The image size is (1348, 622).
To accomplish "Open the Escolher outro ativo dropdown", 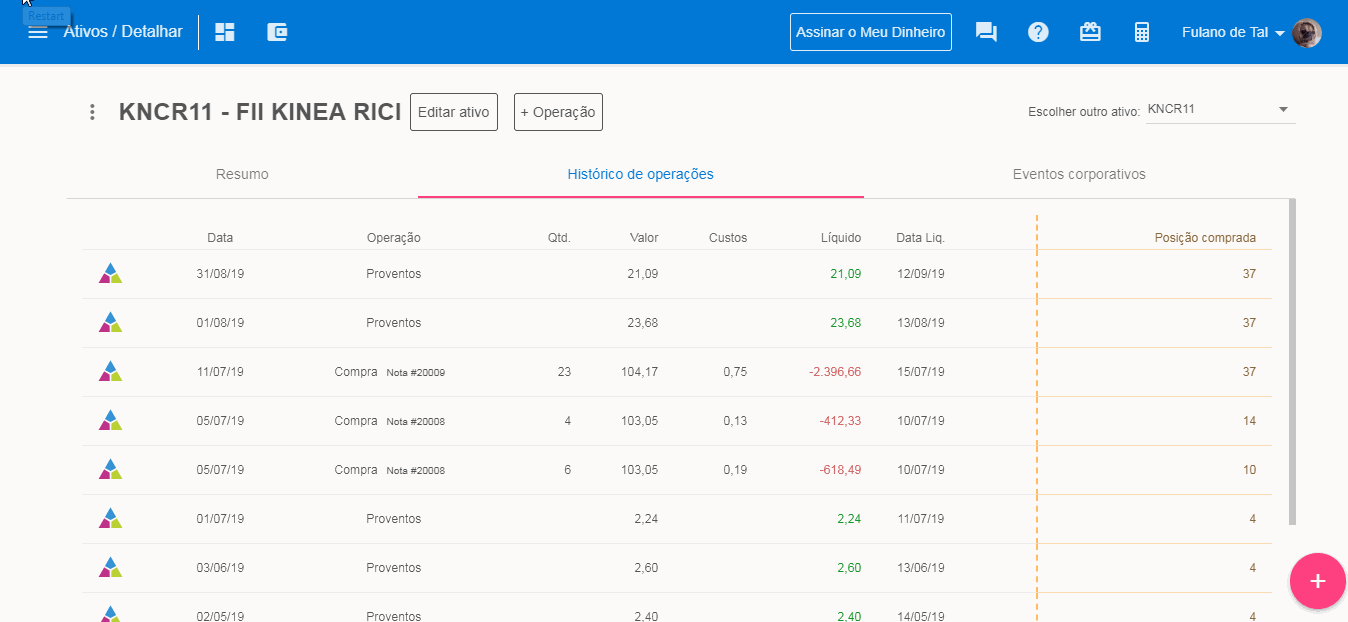I will coord(1220,110).
